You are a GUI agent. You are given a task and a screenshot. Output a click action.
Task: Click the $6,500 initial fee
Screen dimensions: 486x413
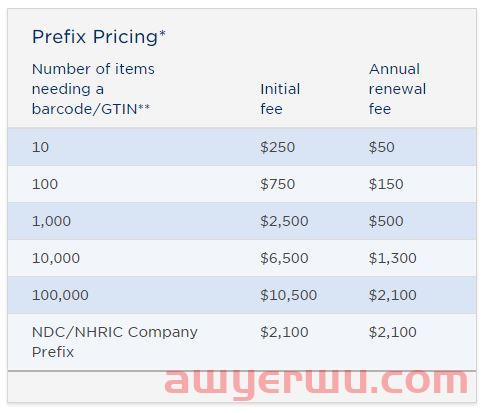(x=284, y=258)
